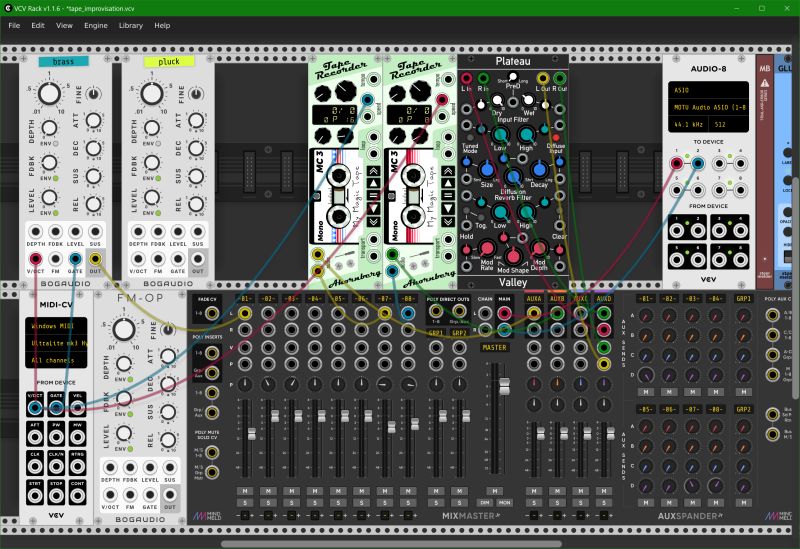Click the horizontal scrollbar at window bottom

(391, 544)
